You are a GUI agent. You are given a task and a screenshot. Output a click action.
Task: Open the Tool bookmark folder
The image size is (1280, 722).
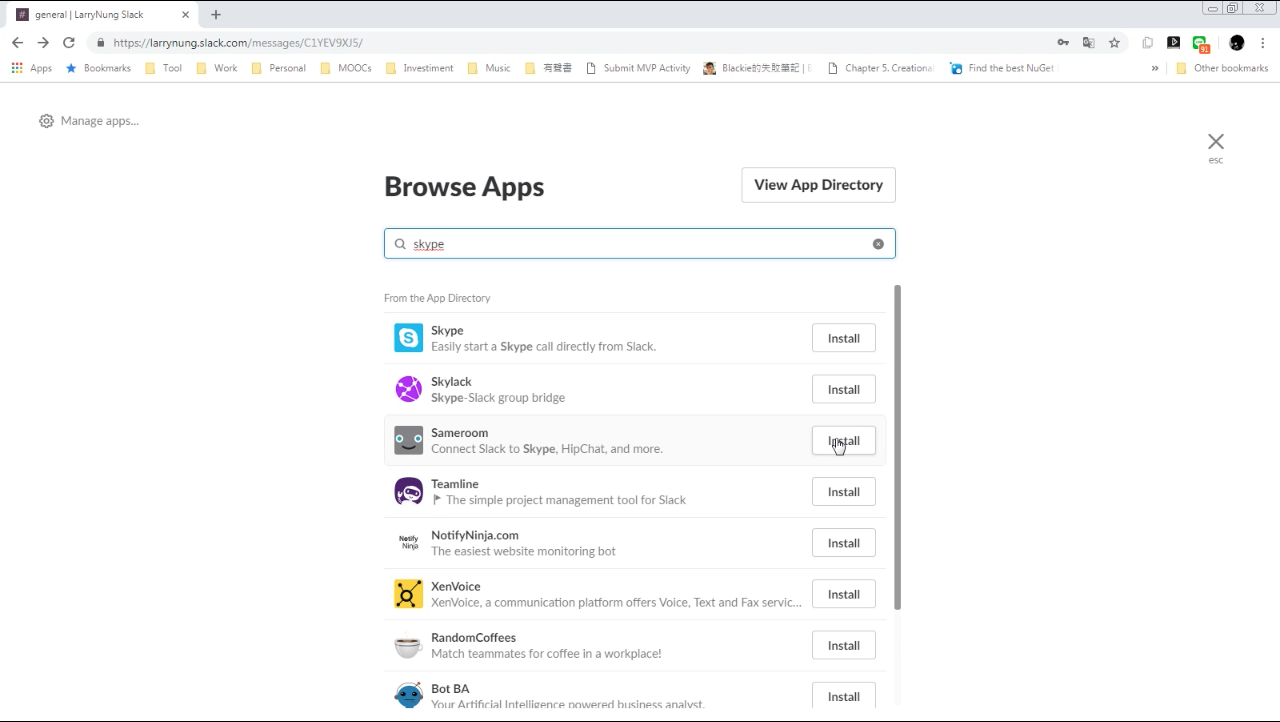pos(164,68)
